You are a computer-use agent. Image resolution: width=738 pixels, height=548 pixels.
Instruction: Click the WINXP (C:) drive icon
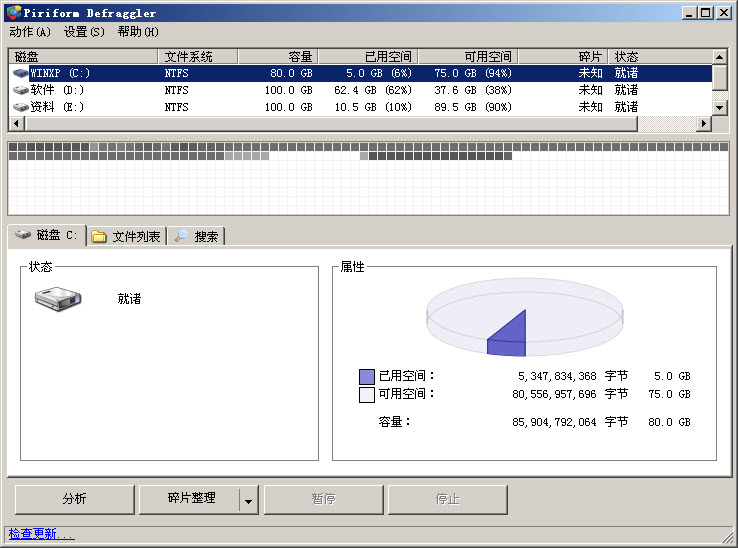pos(21,73)
